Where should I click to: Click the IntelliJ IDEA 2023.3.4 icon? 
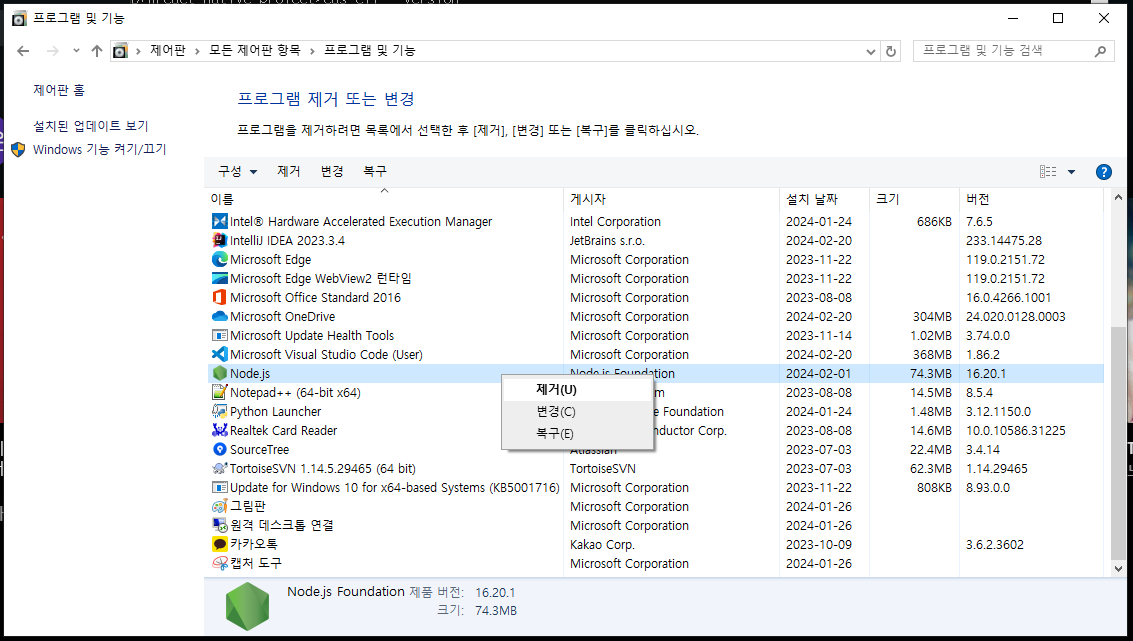(220, 240)
